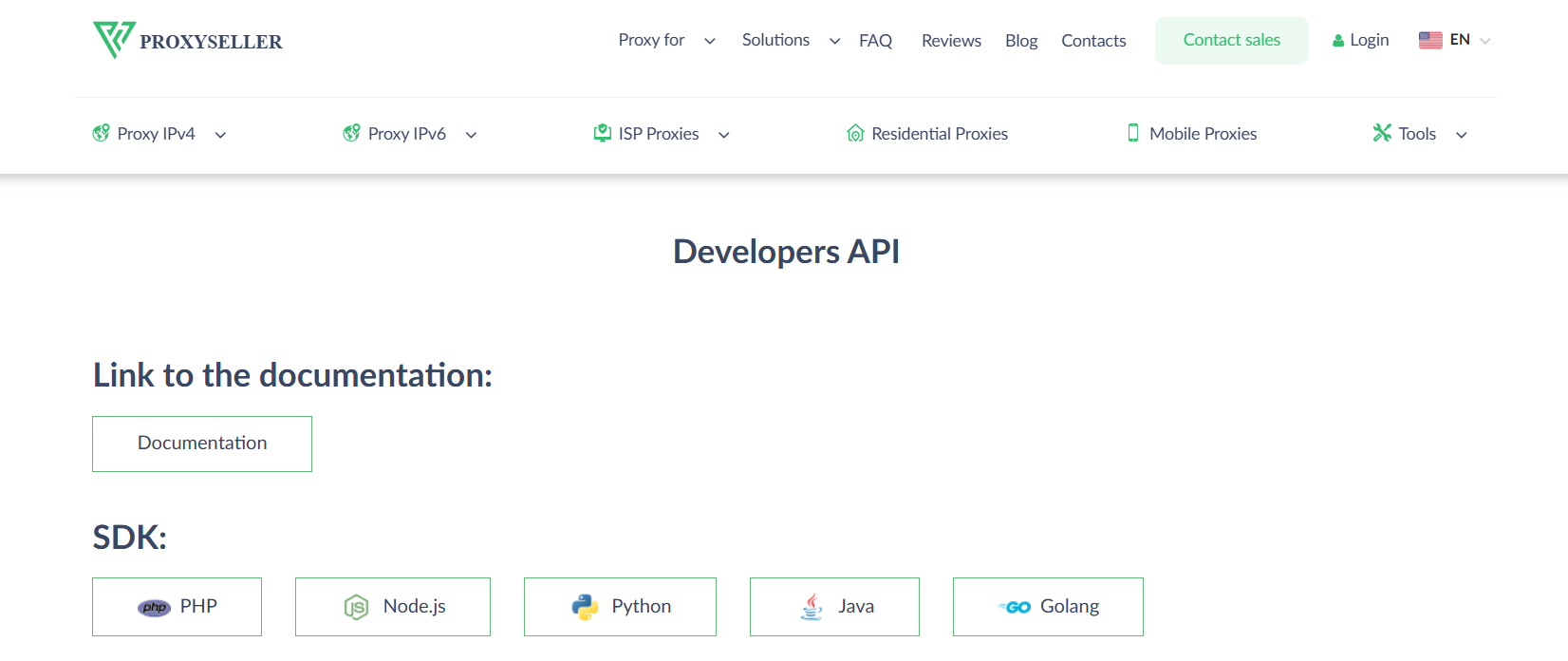The height and width of the screenshot is (661, 1568).
Task: Click the user icon beside Login
Action: pyautogui.click(x=1338, y=41)
